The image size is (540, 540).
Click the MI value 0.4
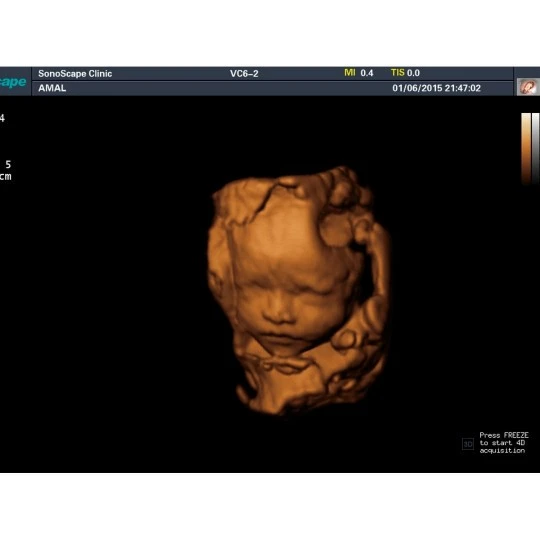(x=367, y=73)
